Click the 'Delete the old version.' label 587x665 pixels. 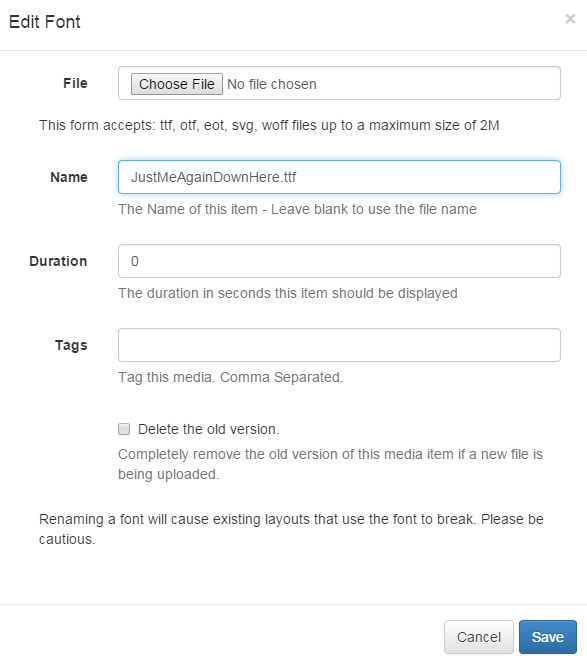click(x=209, y=429)
